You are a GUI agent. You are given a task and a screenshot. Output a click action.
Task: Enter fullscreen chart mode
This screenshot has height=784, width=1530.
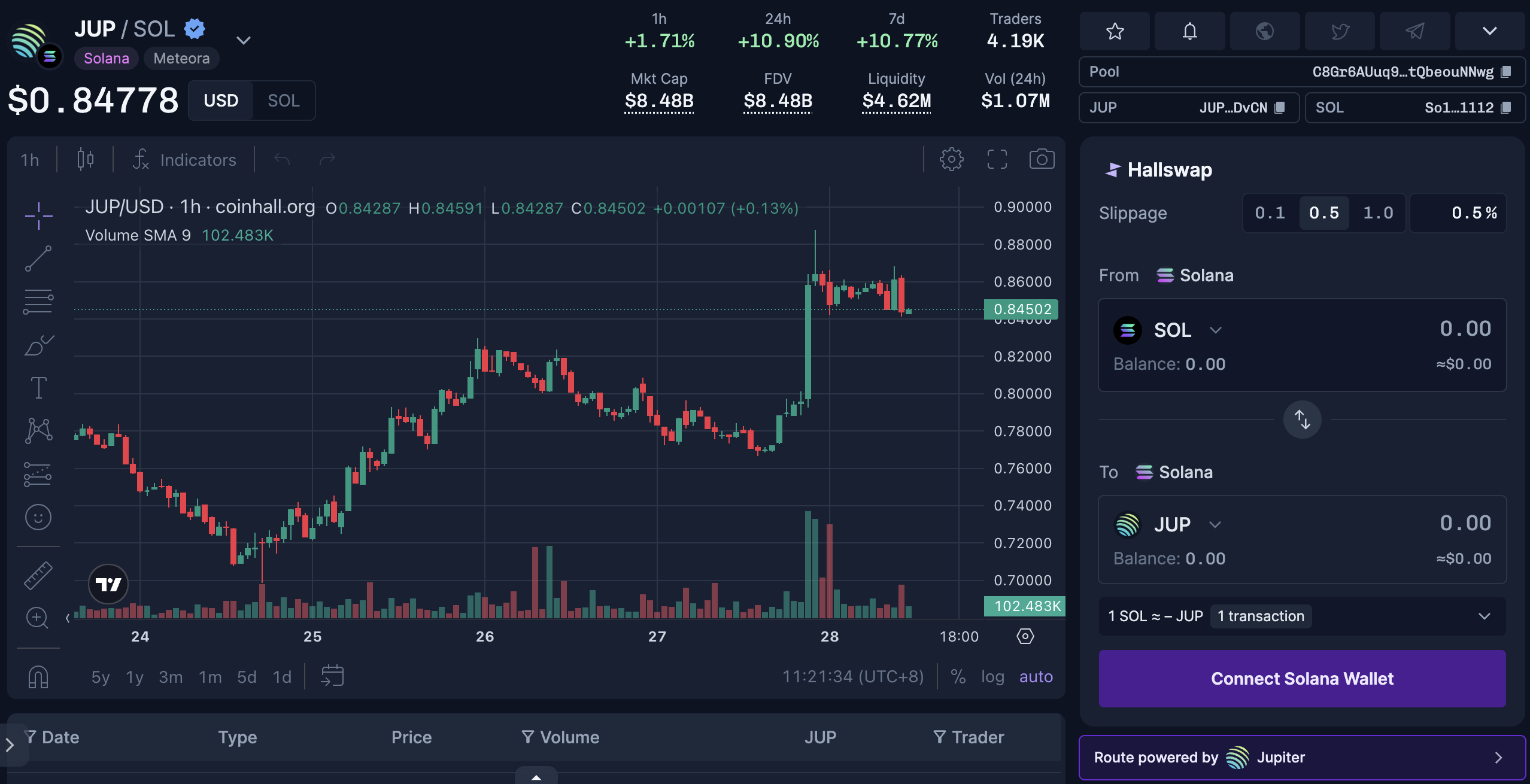point(997,160)
